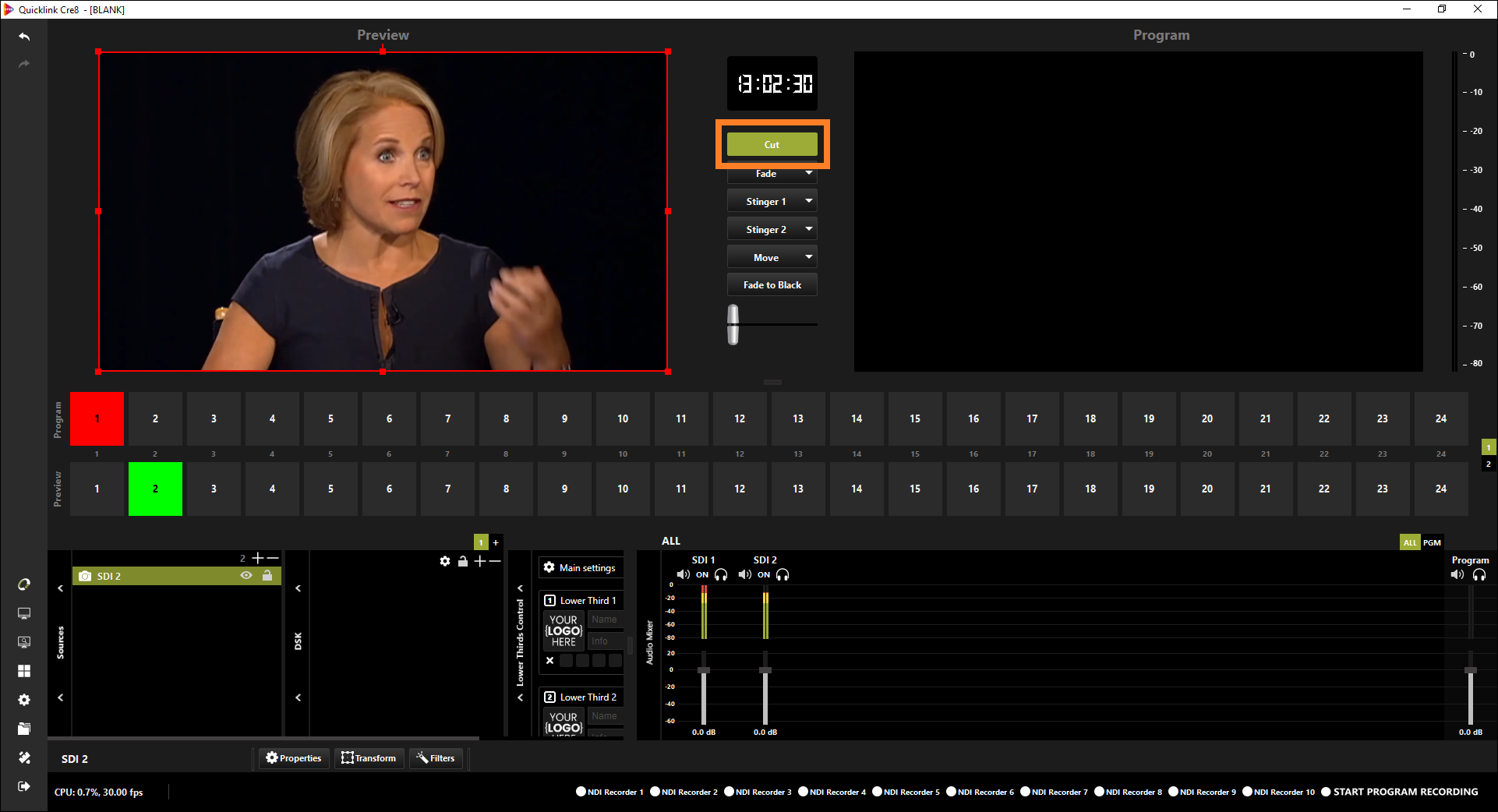Screen dimensions: 1498x812
Task: Open DSK panel gear settings
Action: (445, 561)
